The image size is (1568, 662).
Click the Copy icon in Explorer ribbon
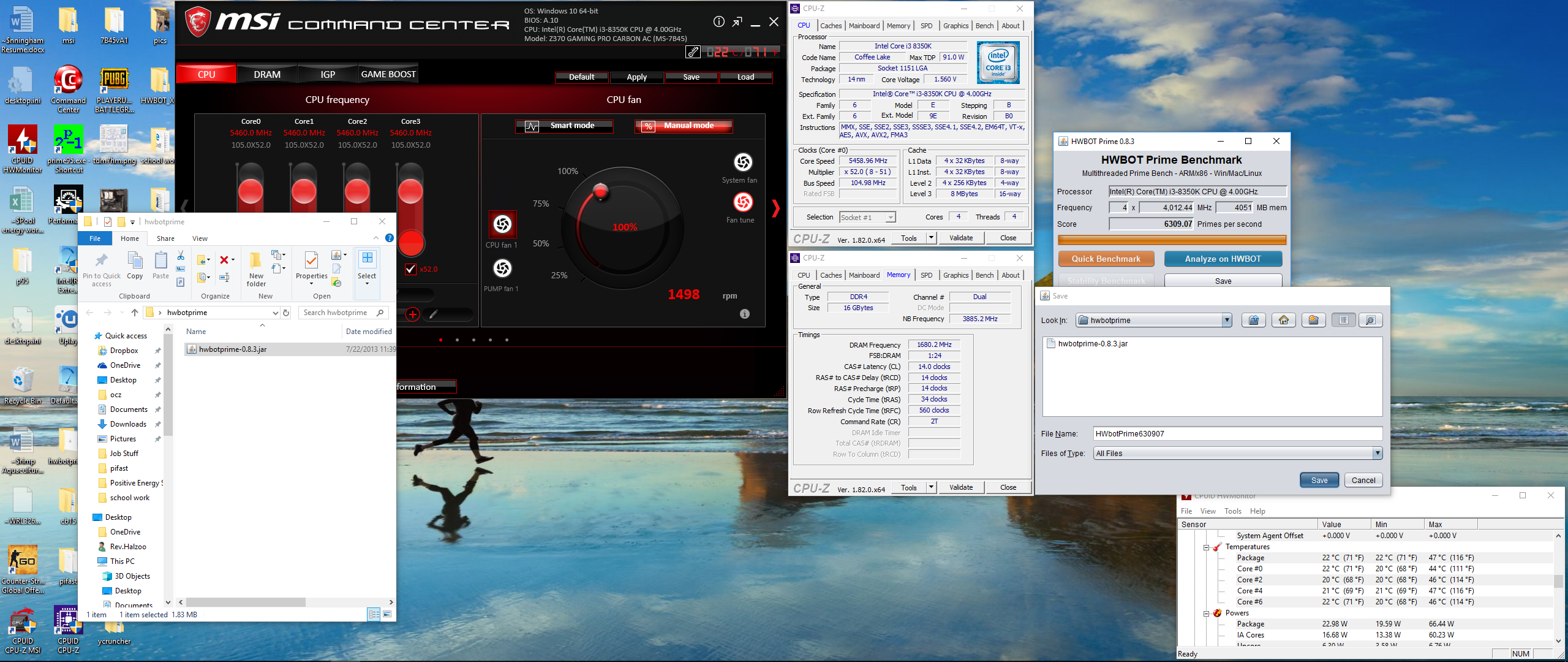(135, 265)
